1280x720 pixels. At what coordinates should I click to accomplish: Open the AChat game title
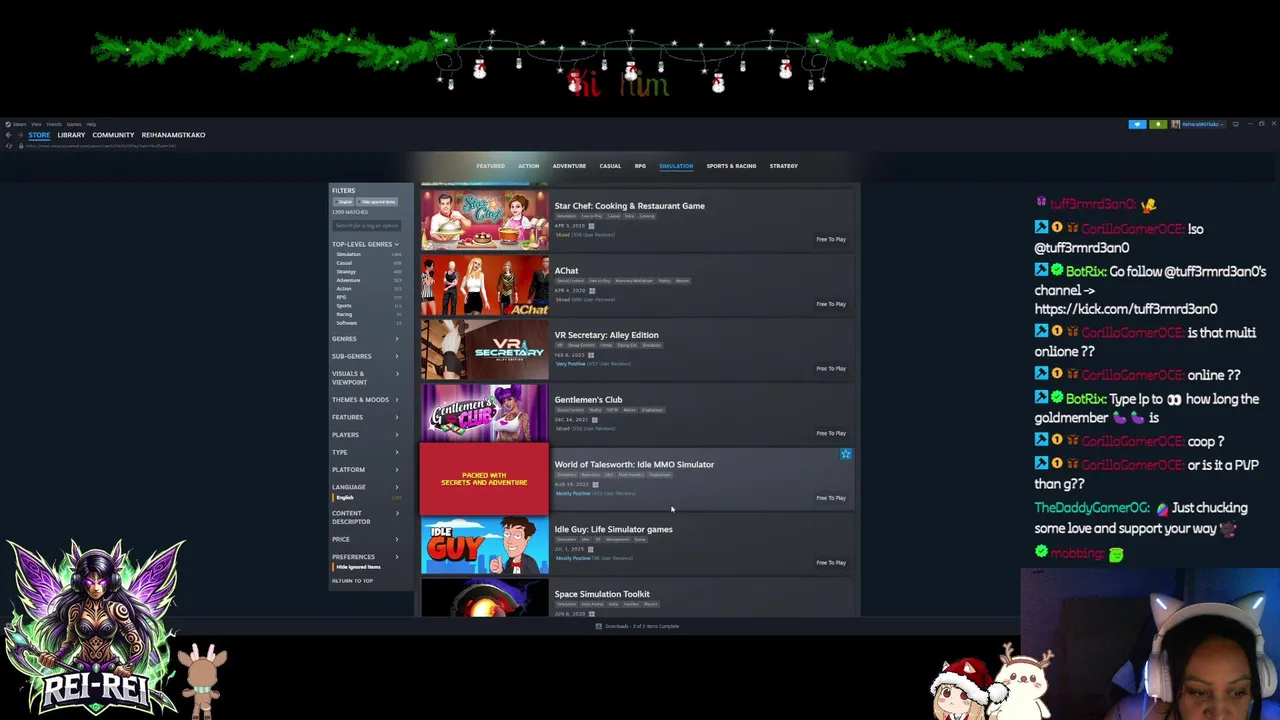pos(566,271)
